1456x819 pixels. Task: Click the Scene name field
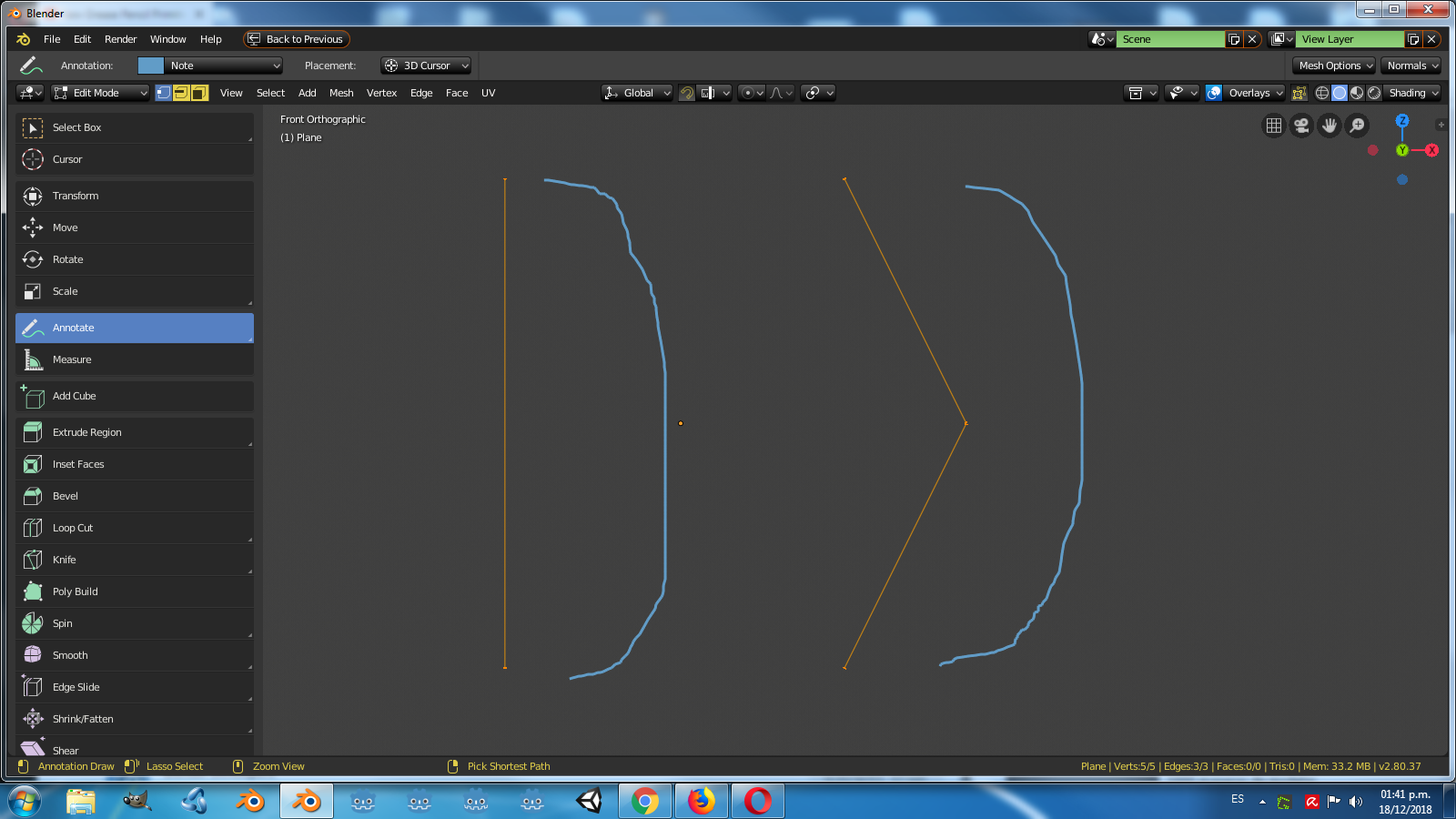pyautogui.click(x=1171, y=39)
